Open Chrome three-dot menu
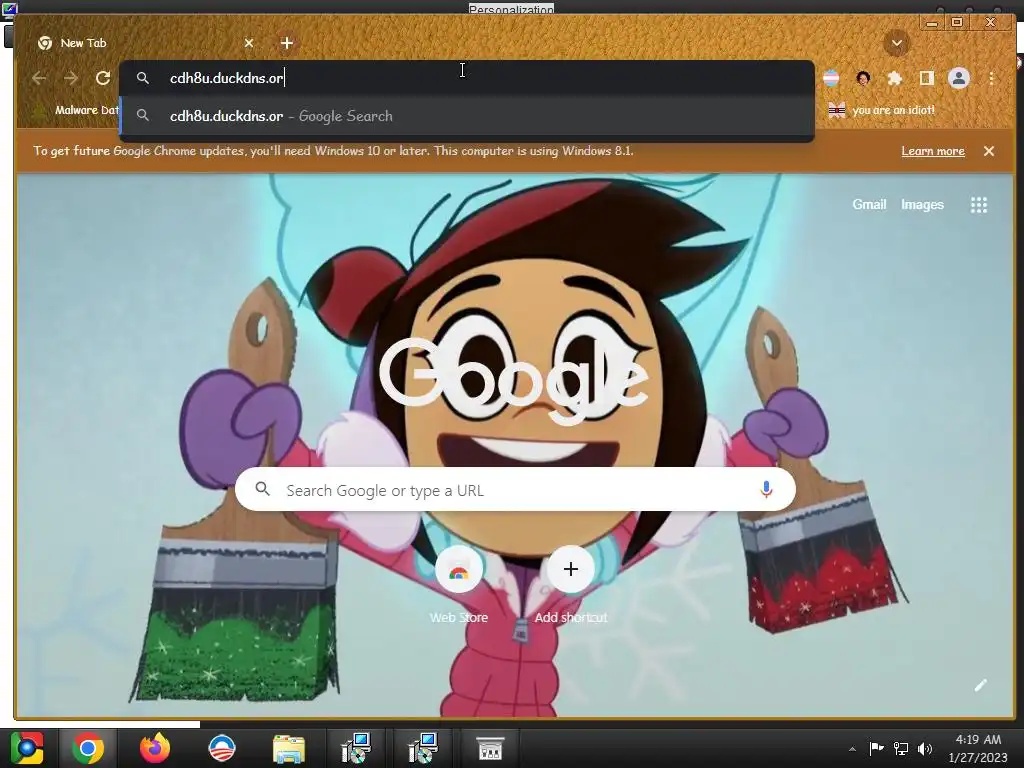This screenshot has height=768, width=1024. [991, 78]
